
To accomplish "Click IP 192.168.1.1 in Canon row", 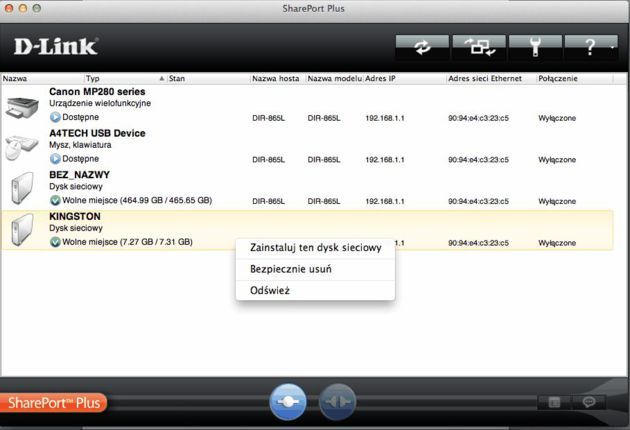I will [385, 118].
